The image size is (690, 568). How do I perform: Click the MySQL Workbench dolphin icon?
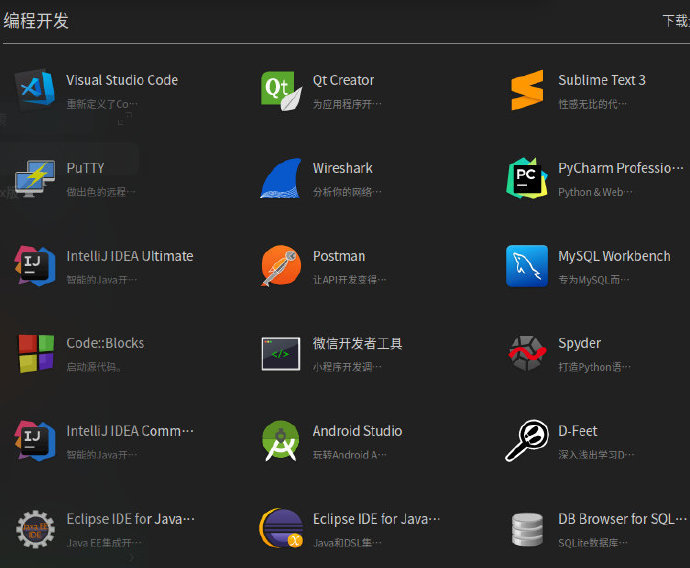(527, 266)
